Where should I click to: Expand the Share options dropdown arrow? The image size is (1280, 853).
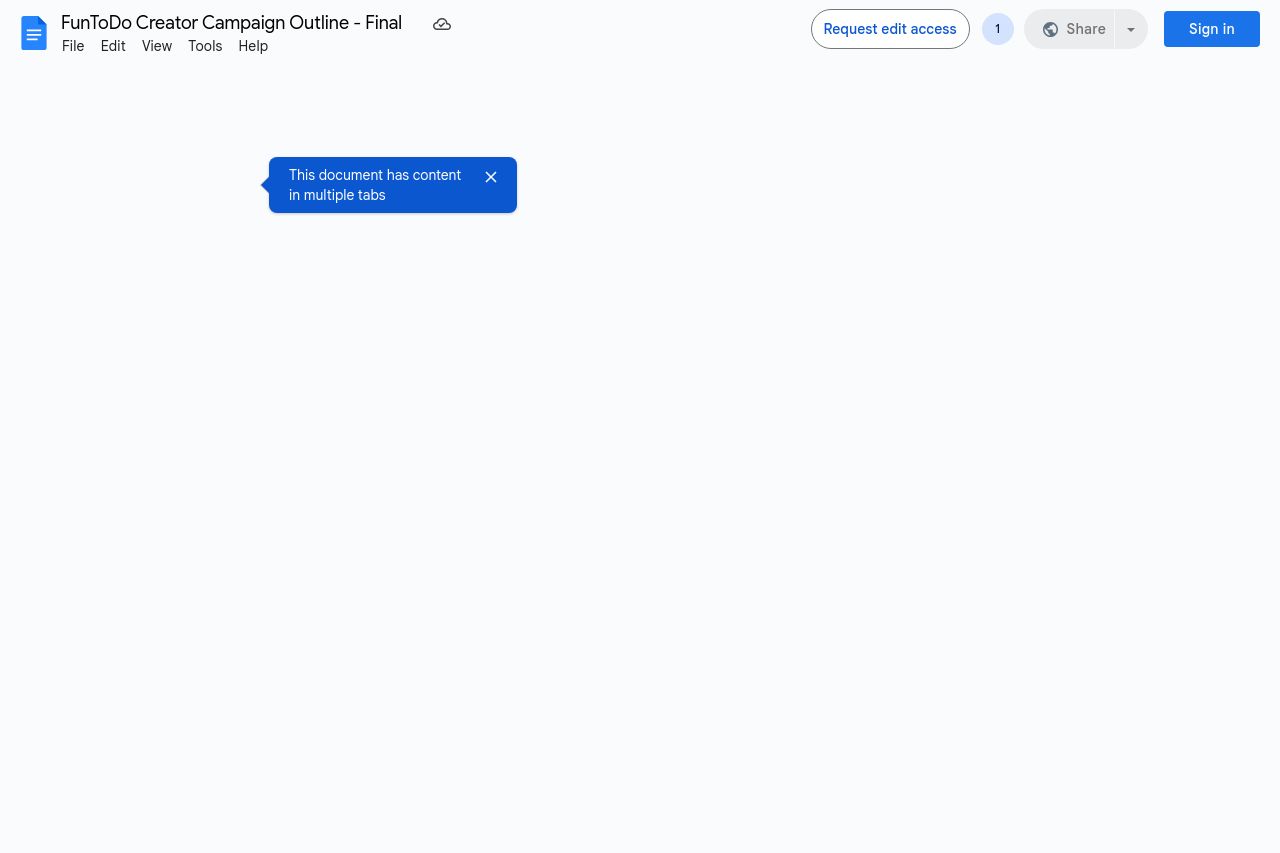coord(1131,30)
